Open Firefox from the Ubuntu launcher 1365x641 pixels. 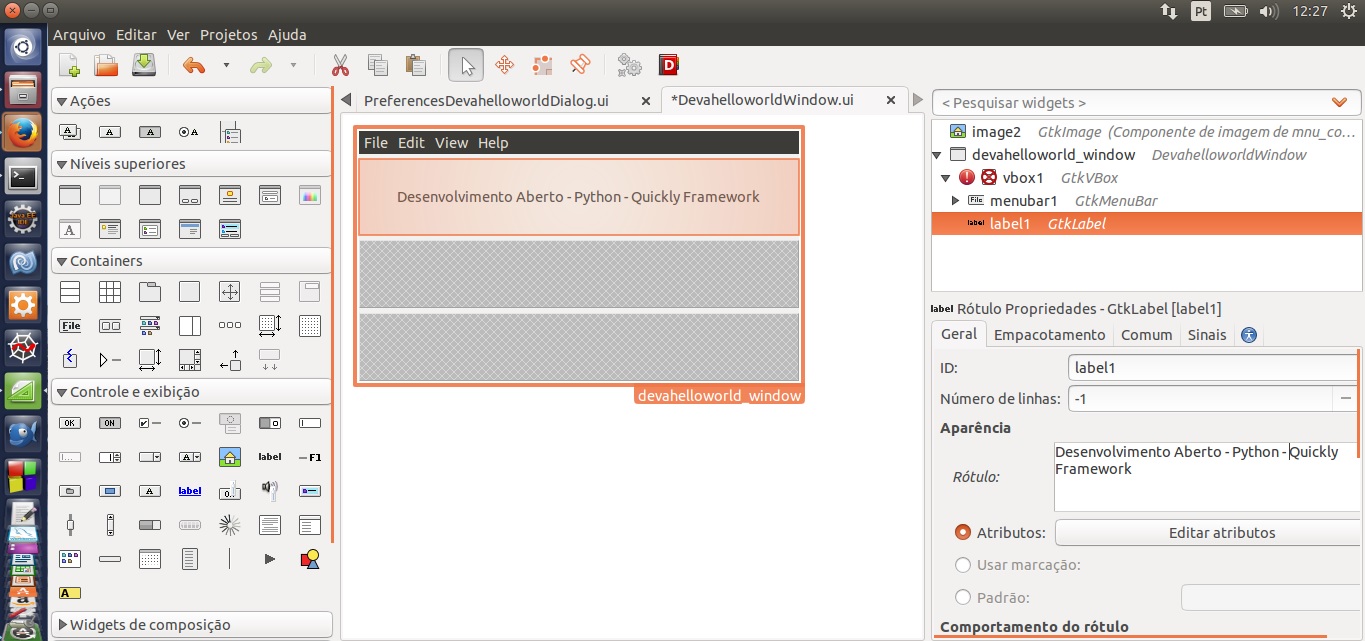click(23, 133)
